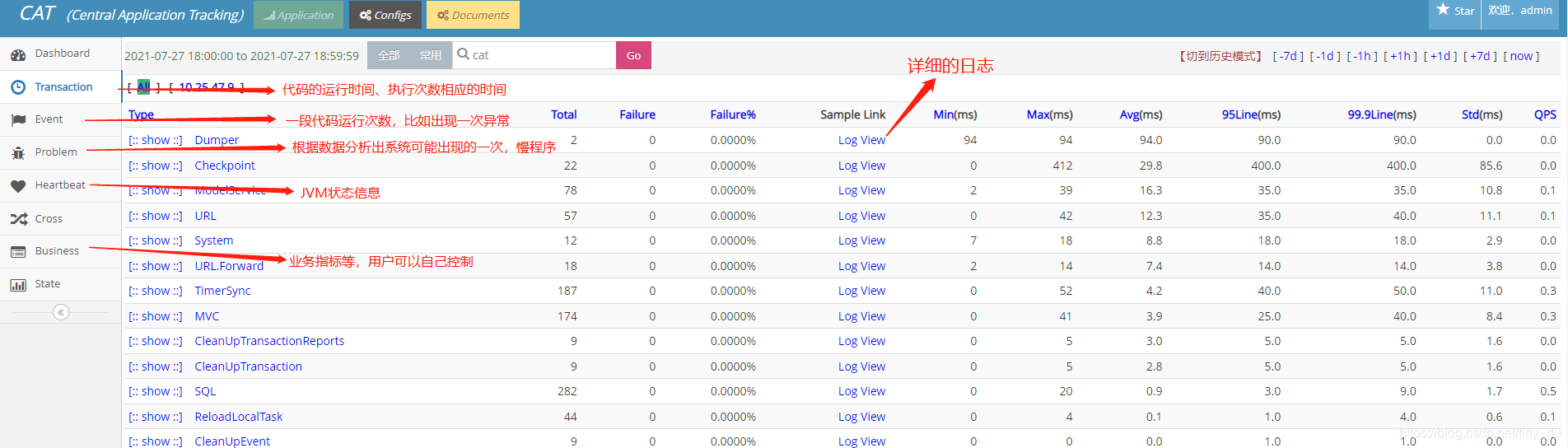1568x448 pixels.
Task: Focus the cat domain search field
Action: [x=534, y=55]
